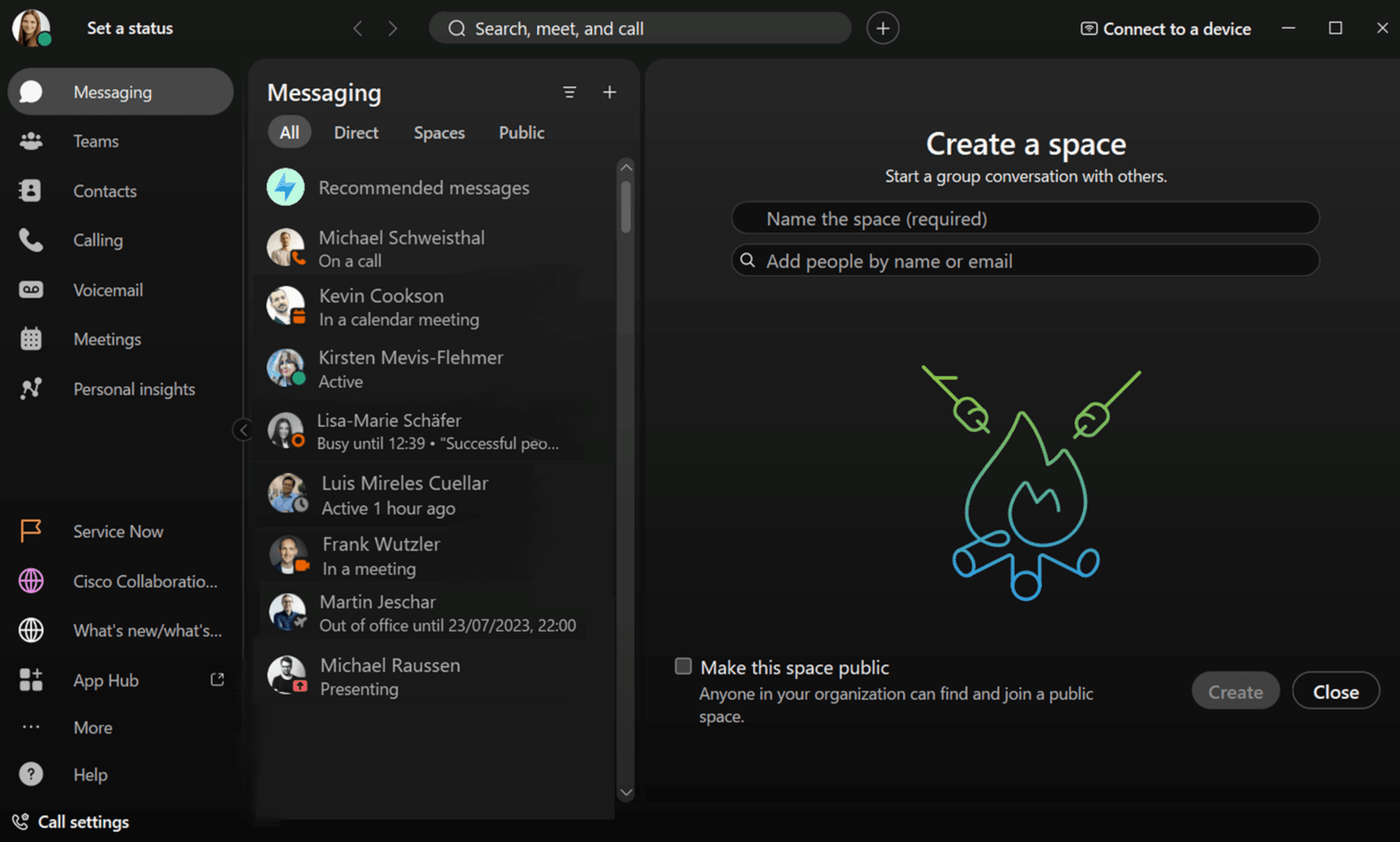Open the Recommended messages lightning icon
This screenshot has width=1400, height=842.
click(286, 187)
